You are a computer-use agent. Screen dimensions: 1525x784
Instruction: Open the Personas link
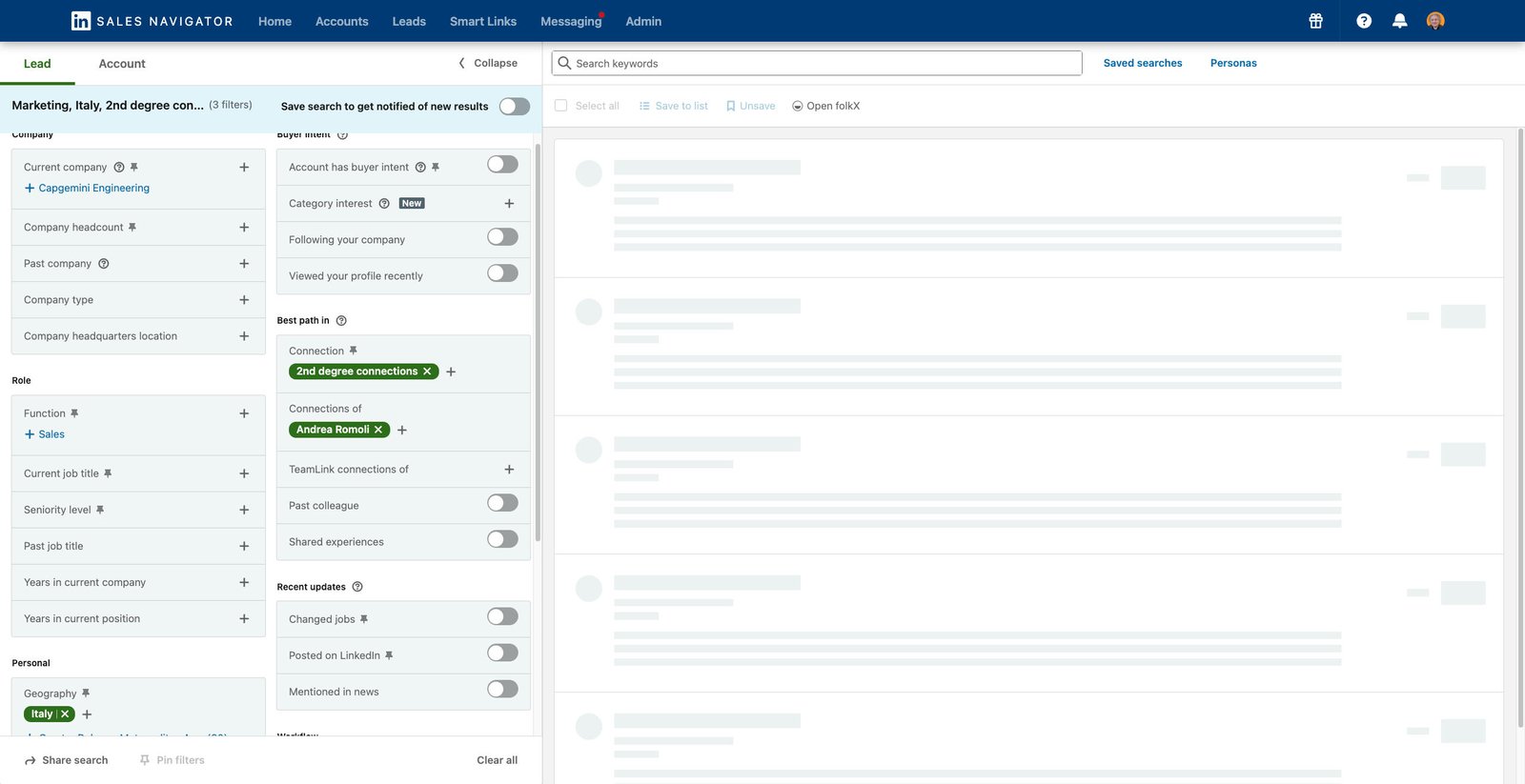tap(1233, 63)
